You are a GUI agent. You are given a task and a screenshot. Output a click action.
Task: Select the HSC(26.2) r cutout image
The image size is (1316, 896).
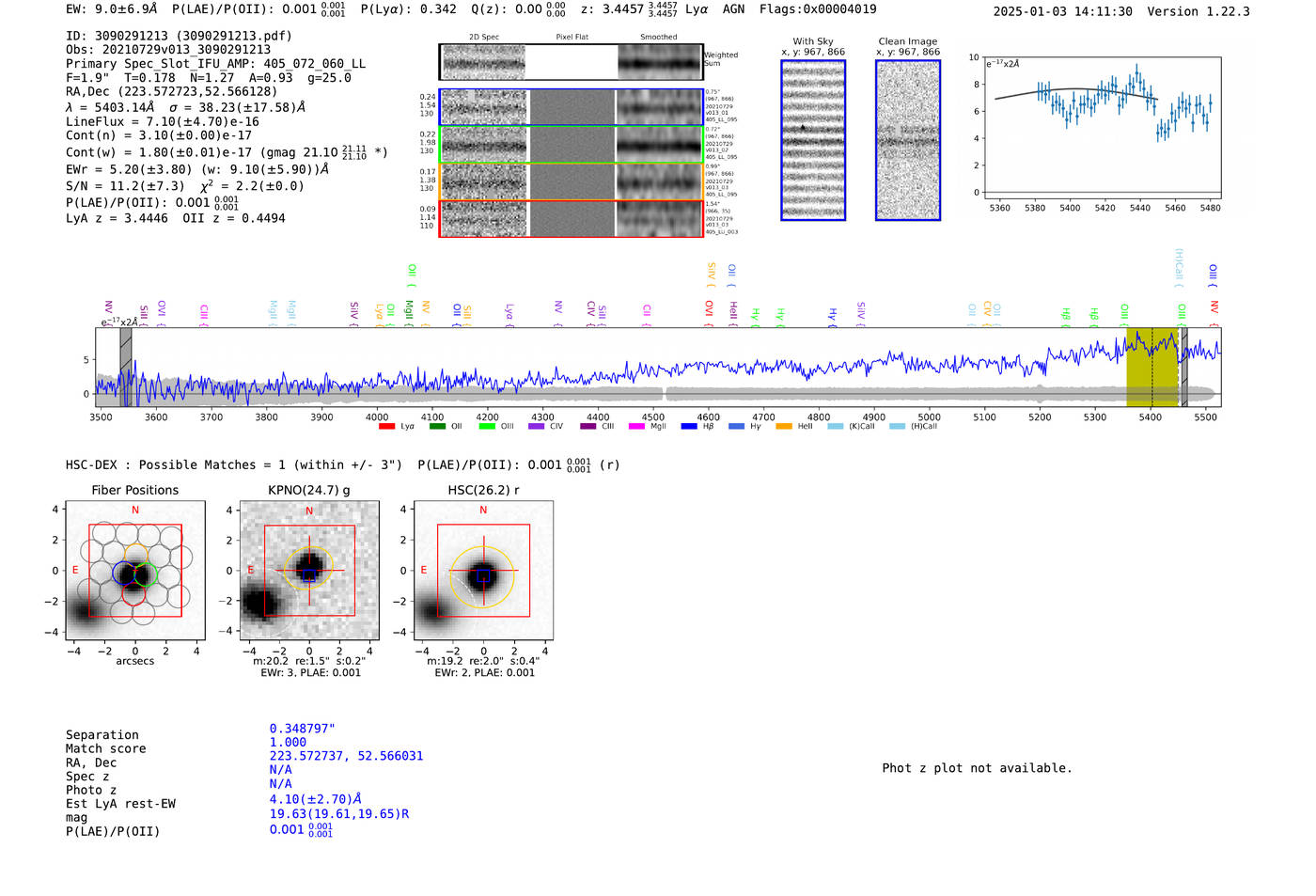[x=483, y=570]
